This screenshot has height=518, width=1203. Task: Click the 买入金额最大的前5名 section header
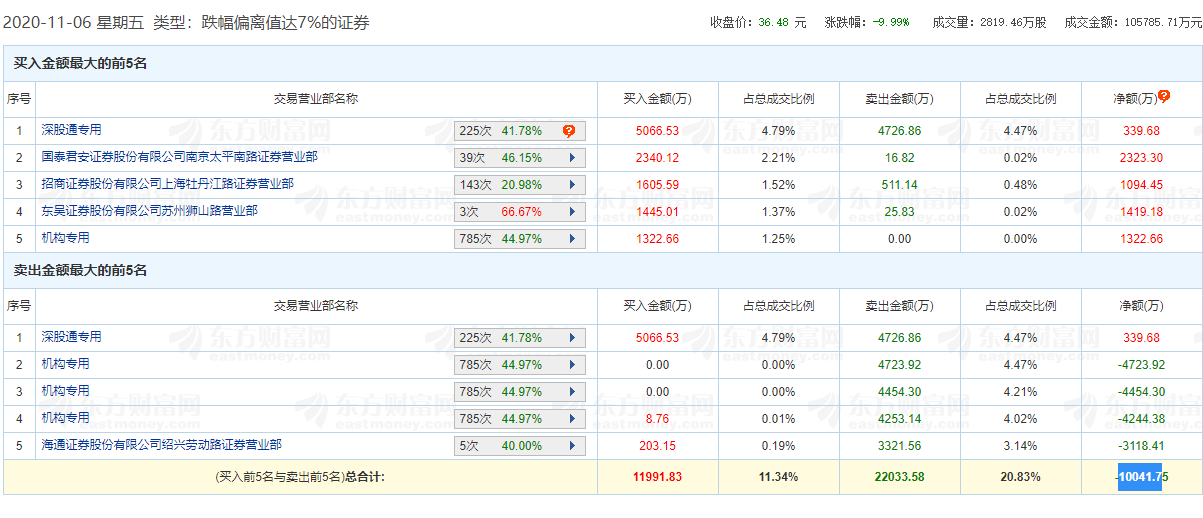pos(80,63)
